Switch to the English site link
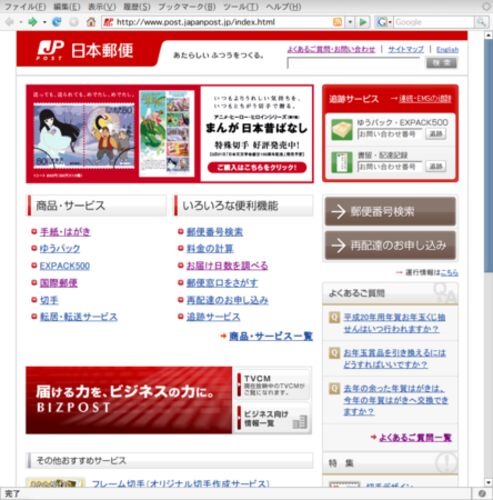Viewport: 493px width, 500px height. [x=447, y=50]
